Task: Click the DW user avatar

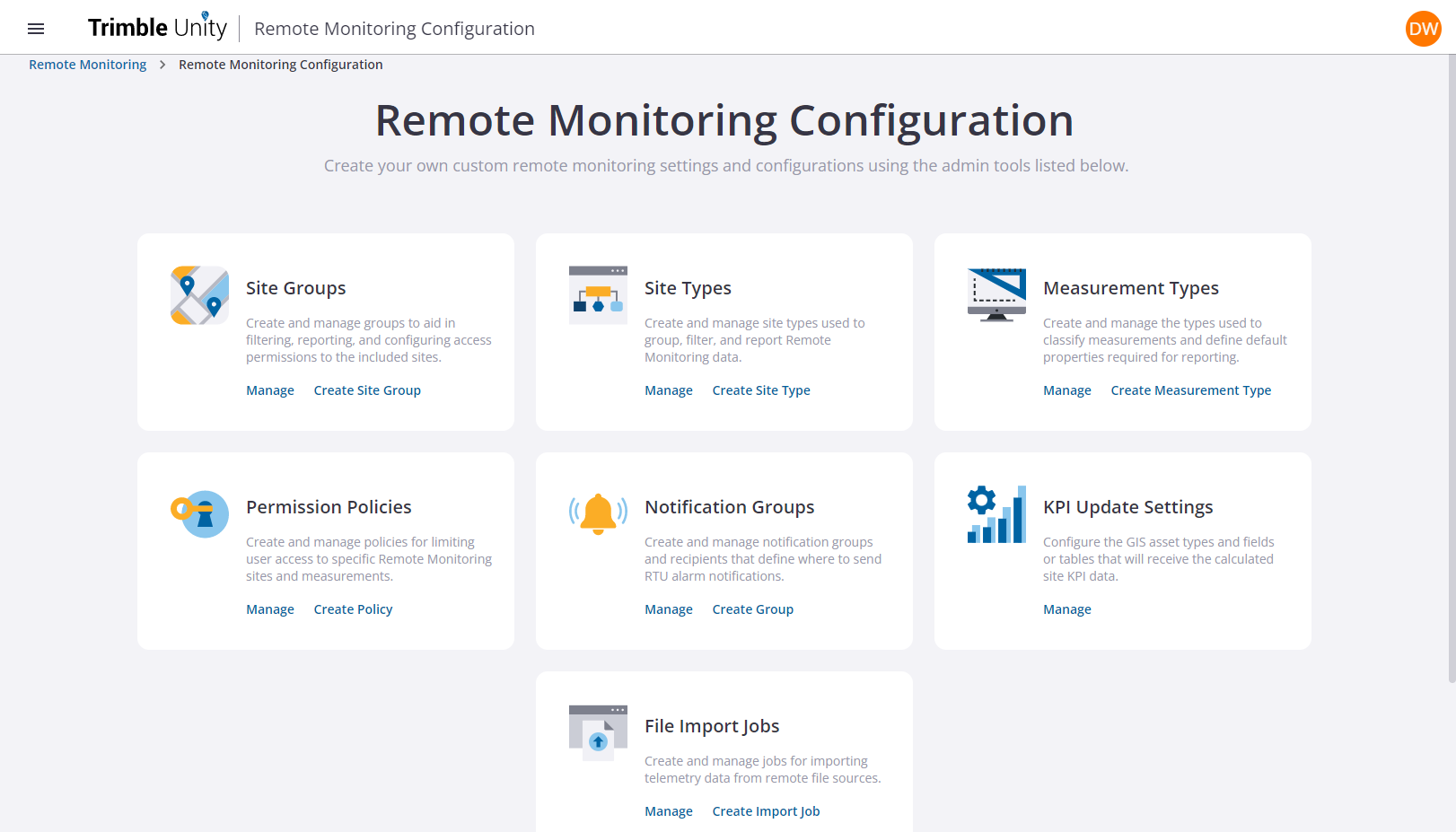Action: point(1424,28)
